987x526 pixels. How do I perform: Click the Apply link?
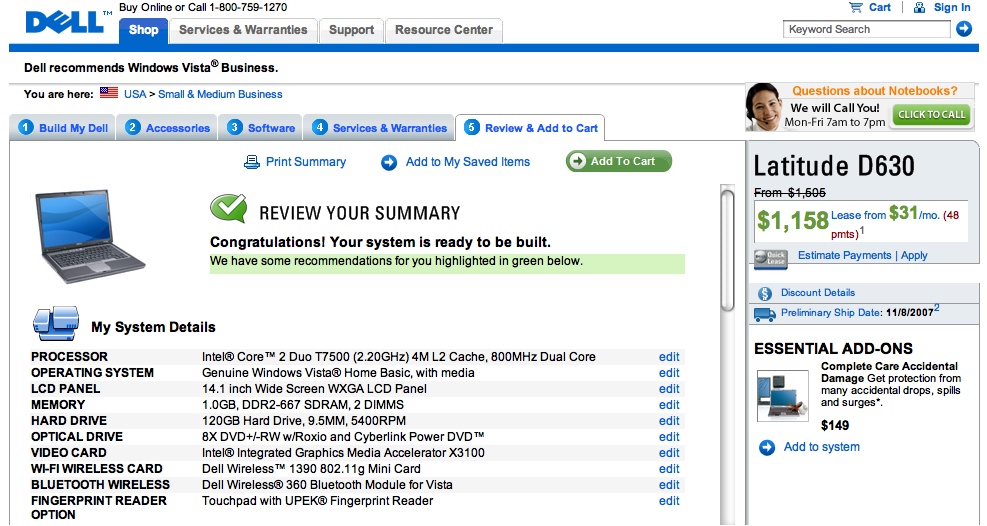pos(914,255)
